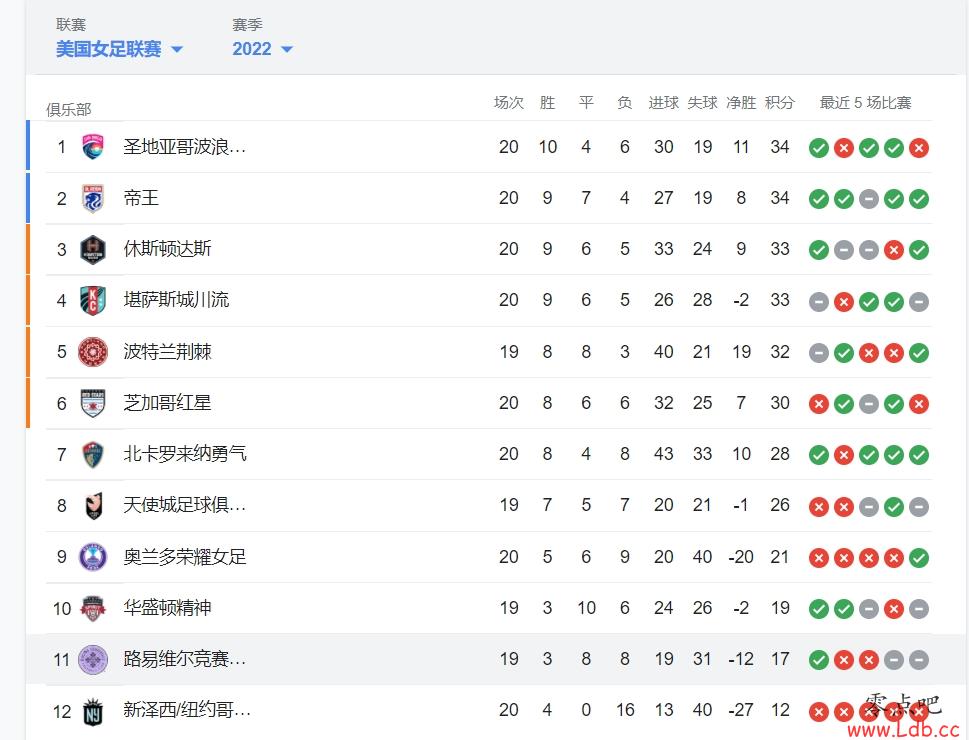The width and height of the screenshot is (969, 740).
Task: Open the 帝王 team row link
Action: point(141,198)
